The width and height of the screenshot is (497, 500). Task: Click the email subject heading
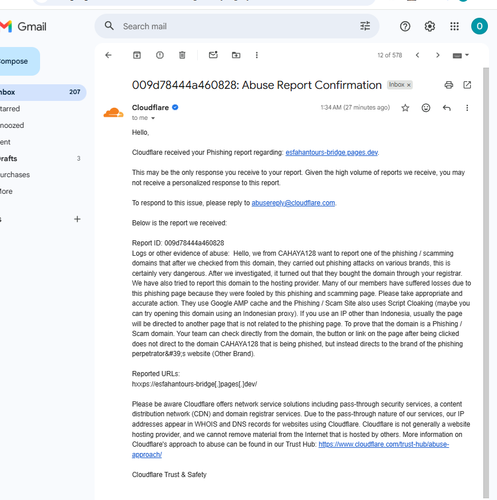(257, 85)
